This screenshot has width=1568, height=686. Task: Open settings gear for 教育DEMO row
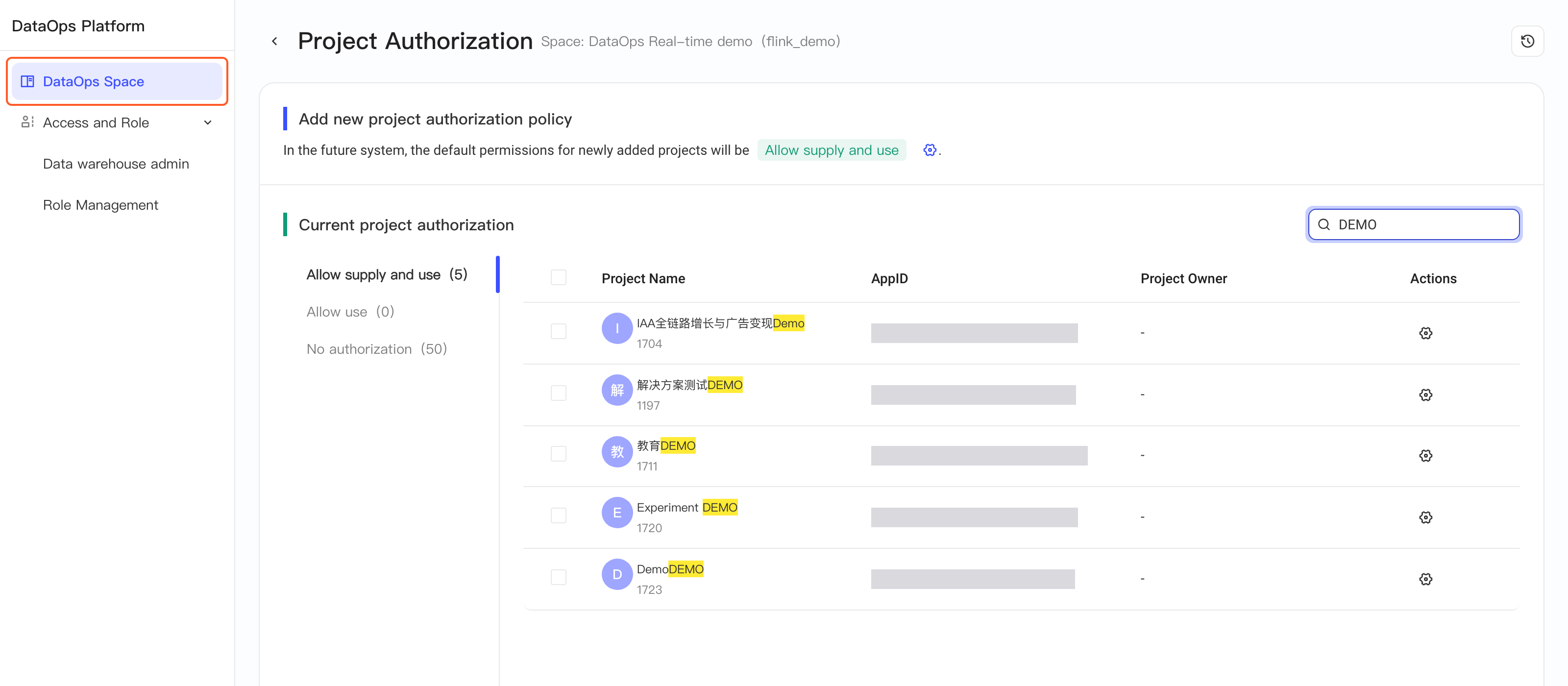1425,455
